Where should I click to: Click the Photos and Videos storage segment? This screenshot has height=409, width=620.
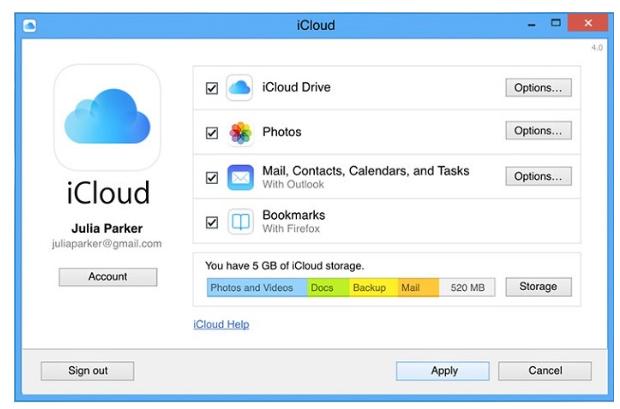click(x=257, y=288)
